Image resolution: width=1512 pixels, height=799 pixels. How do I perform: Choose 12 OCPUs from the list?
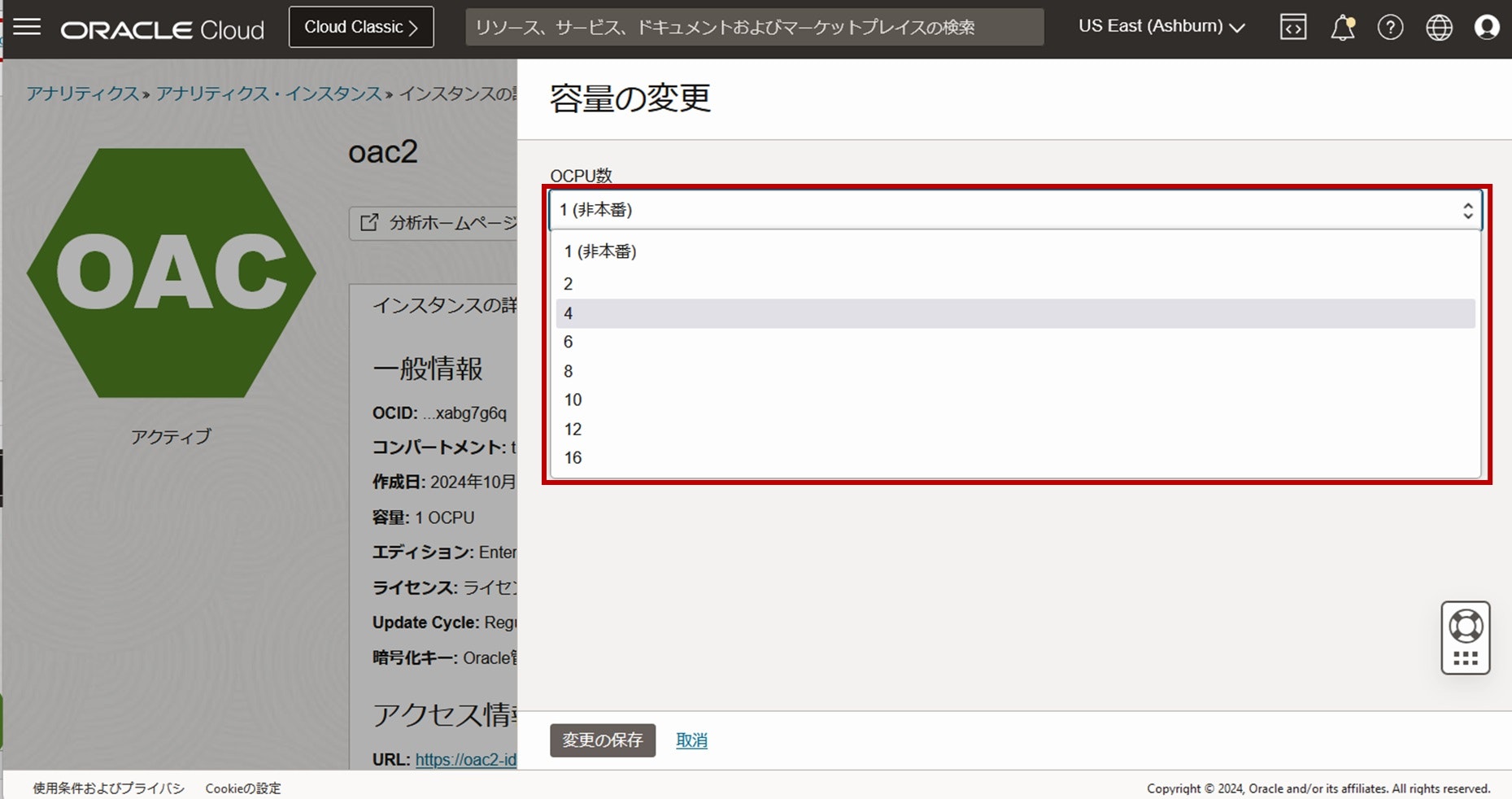(1015, 429)
